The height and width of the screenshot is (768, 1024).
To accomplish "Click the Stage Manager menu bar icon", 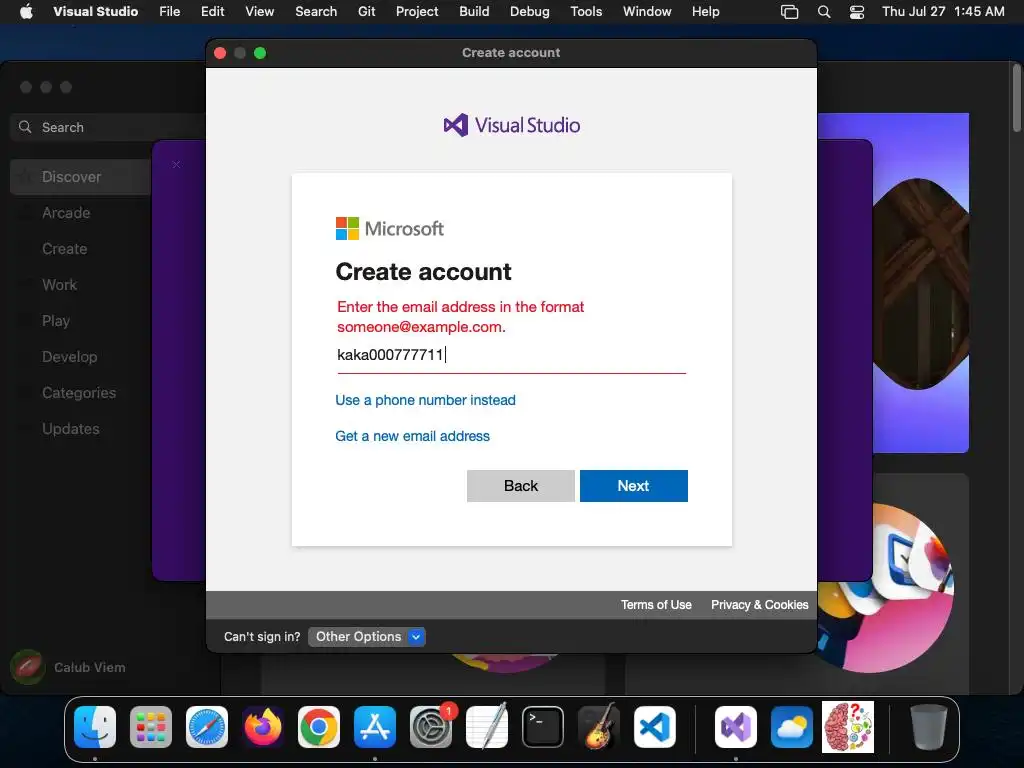I will point(790,12).
